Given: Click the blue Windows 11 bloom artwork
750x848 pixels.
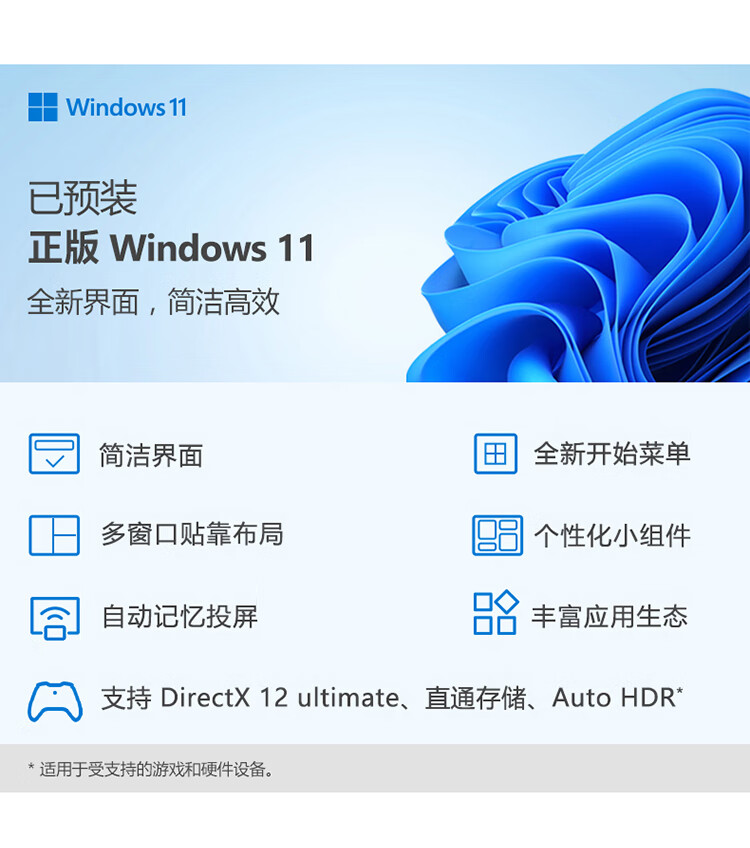Looking at the screenshot, I should 578,236.
